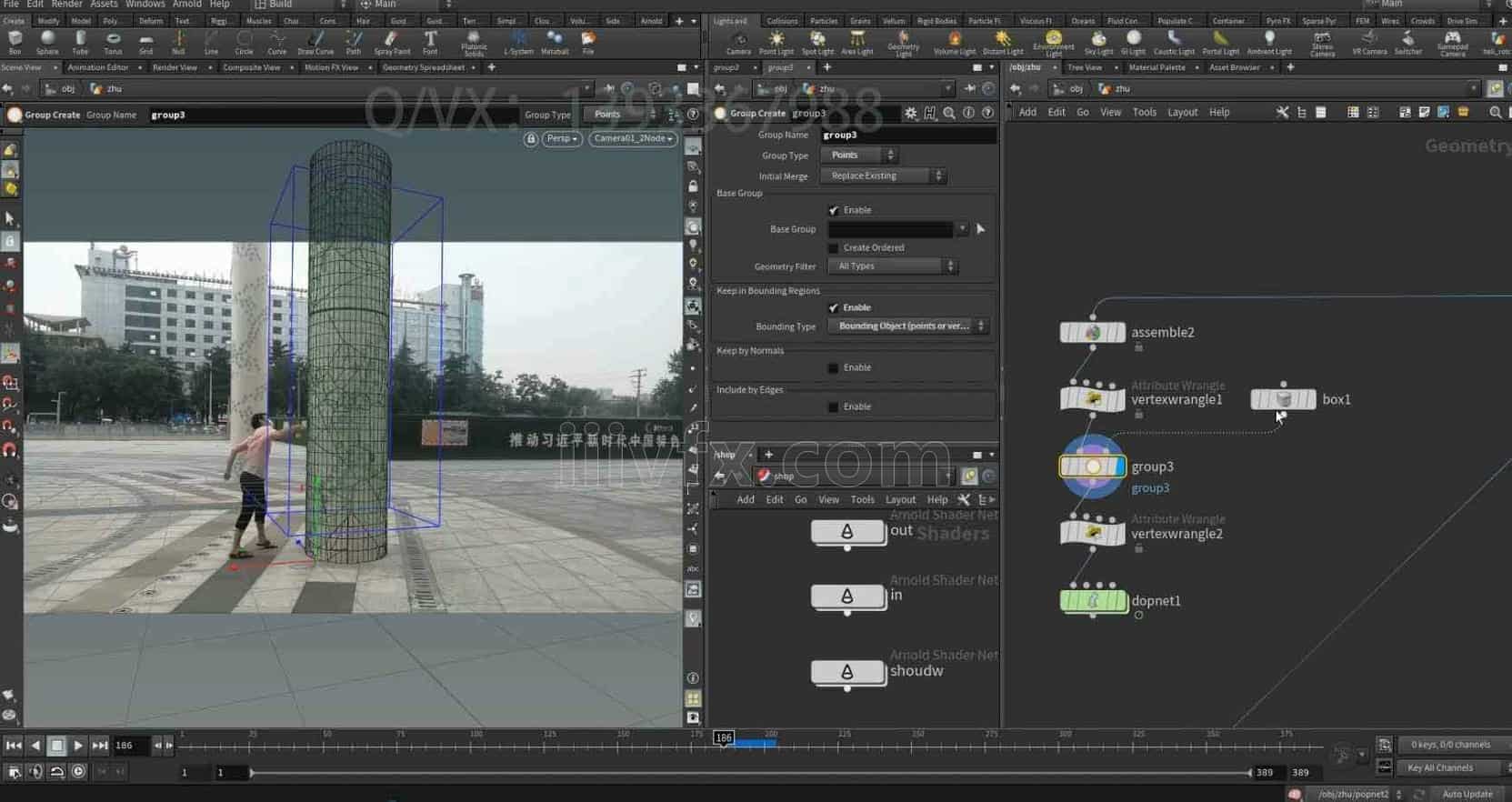Screen dimensions: 1512x802
Task: Open the Render menu
Action: 66,5
